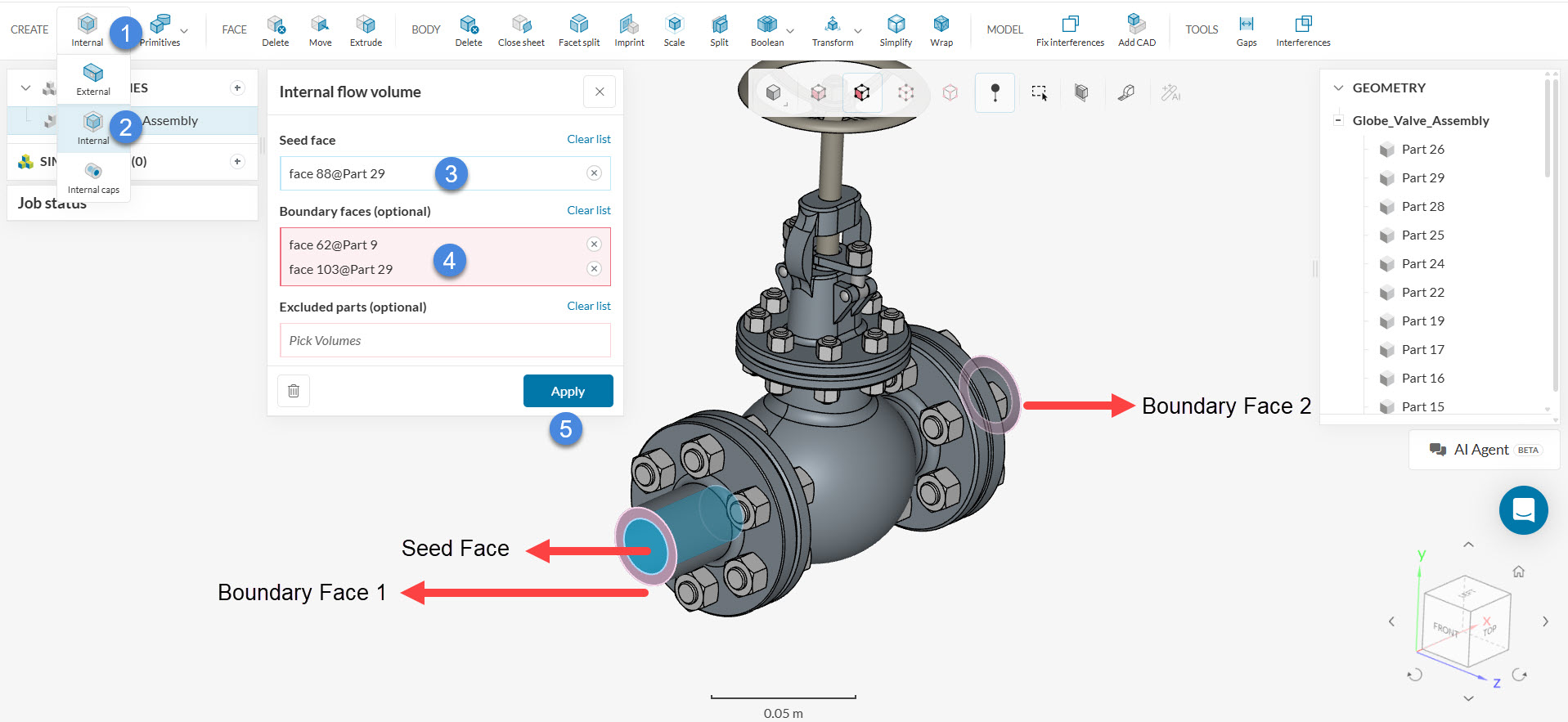Toggle the pin selection mode in viewer toolbar
Viewport: 1568px width, 722px height.
(x=995, y=92)
